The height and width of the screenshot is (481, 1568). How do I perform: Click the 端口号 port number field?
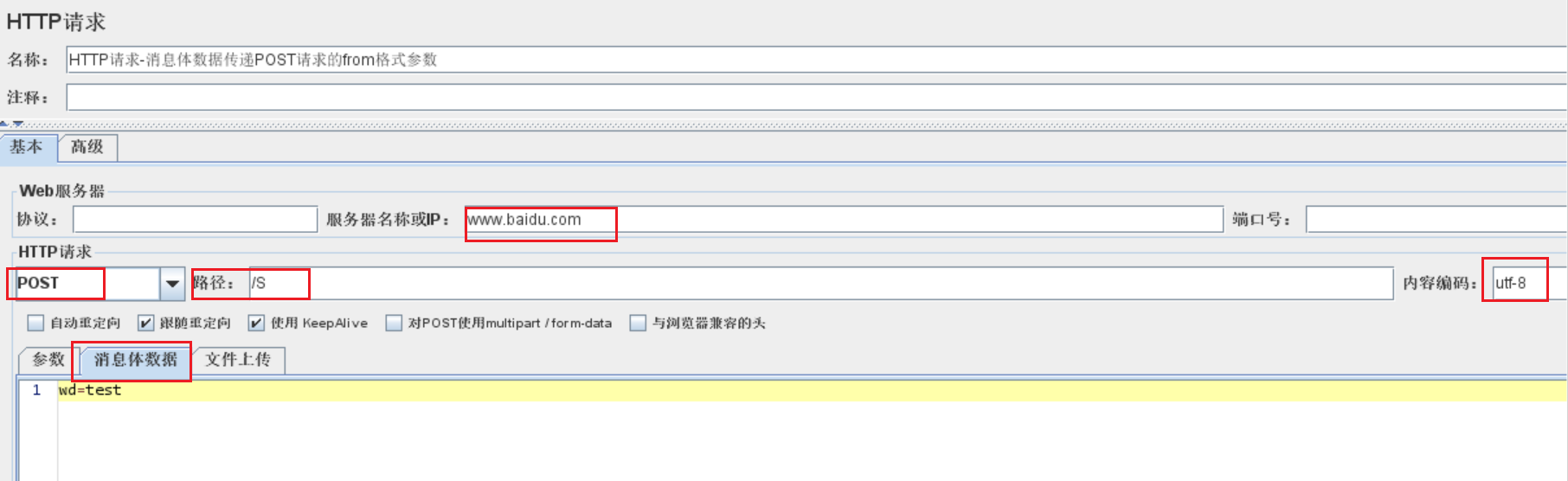click(1436, 220)
